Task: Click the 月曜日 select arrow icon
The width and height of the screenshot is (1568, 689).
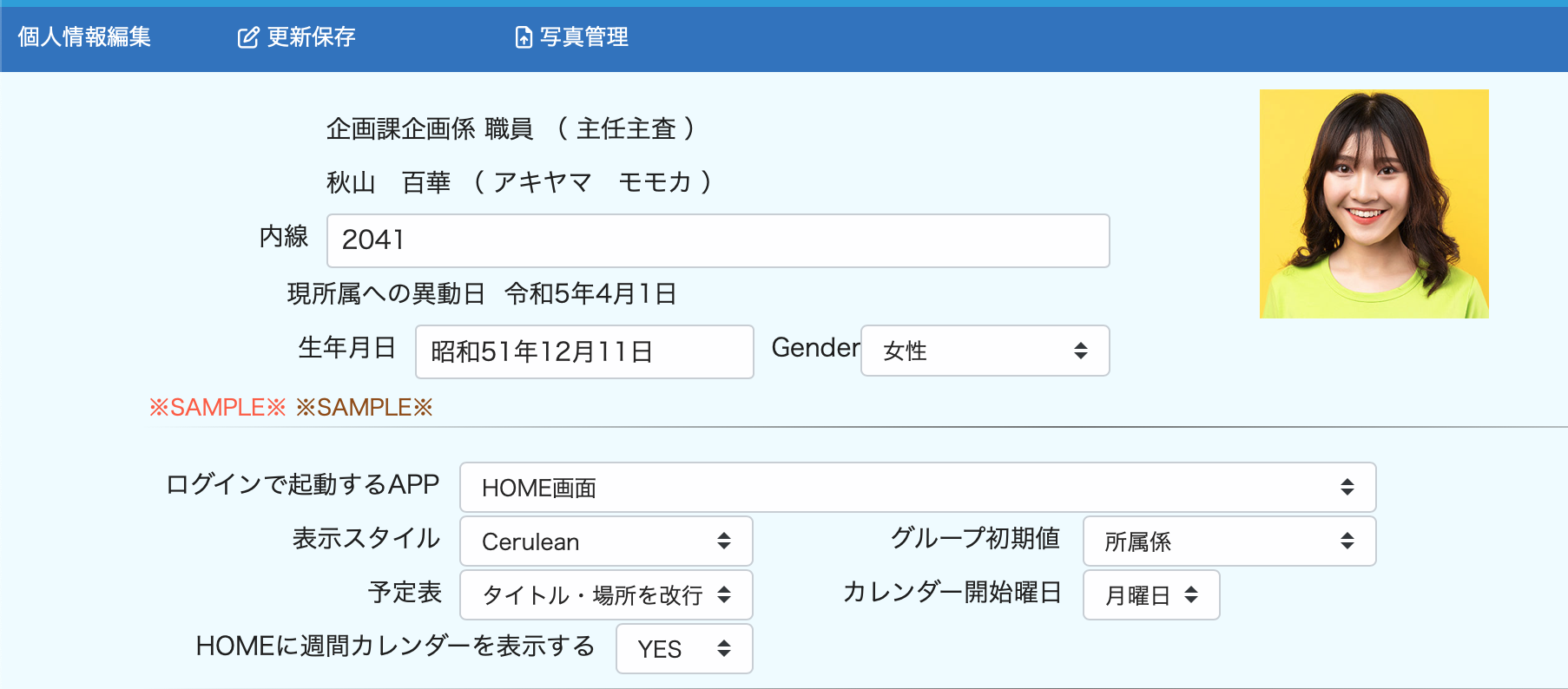Action: point(1191,595)
